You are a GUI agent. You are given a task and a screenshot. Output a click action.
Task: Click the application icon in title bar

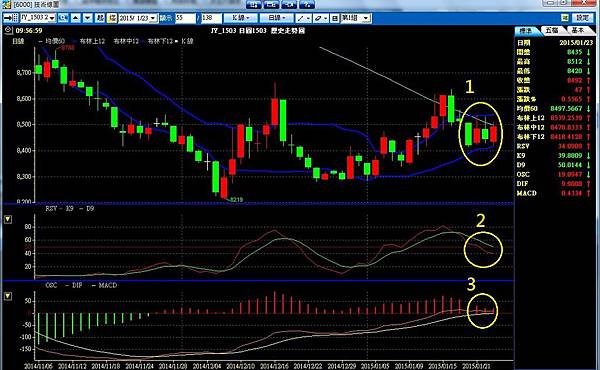pos(6,4)
